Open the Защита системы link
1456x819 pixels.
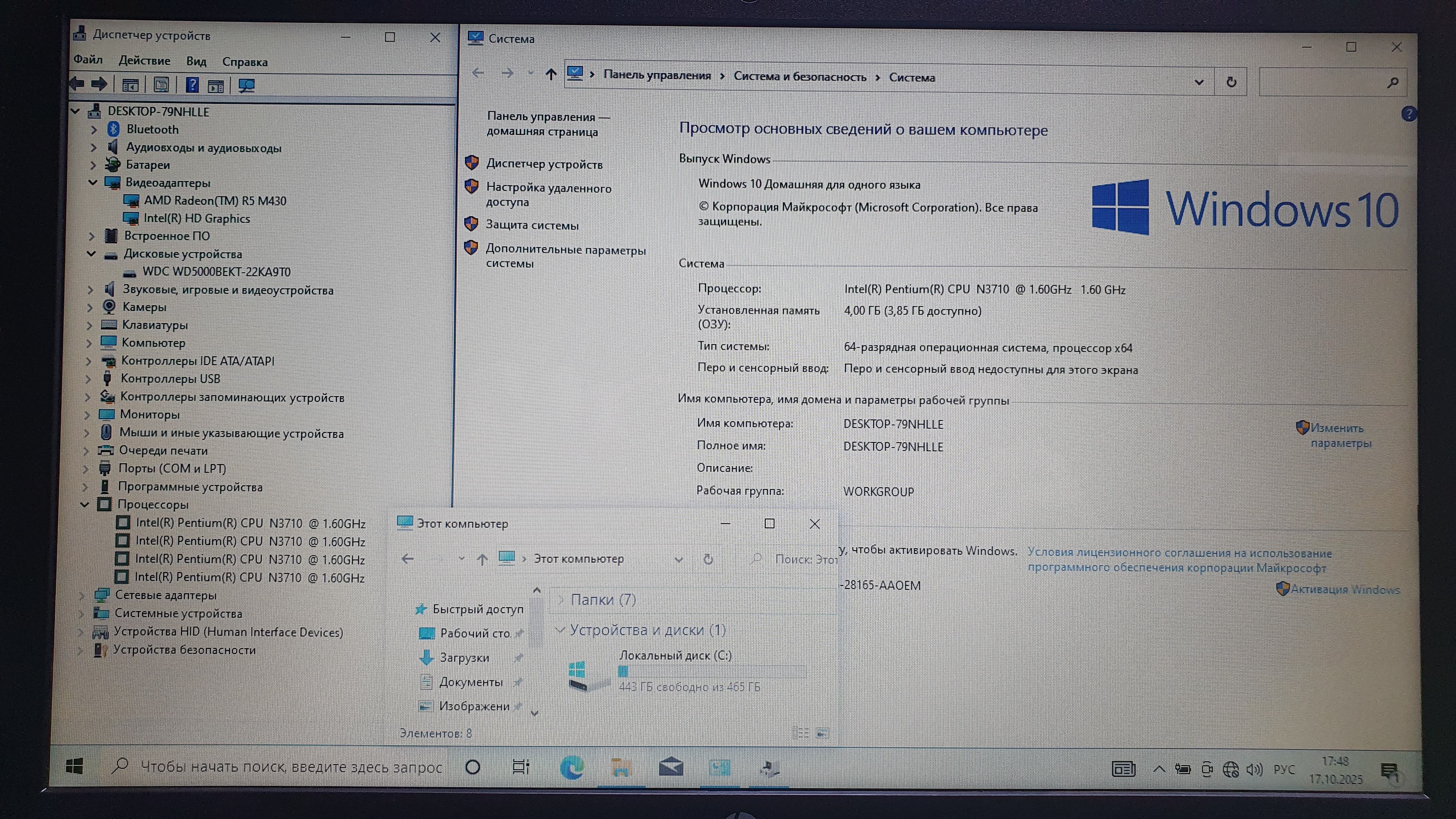[x=532, y=225]
